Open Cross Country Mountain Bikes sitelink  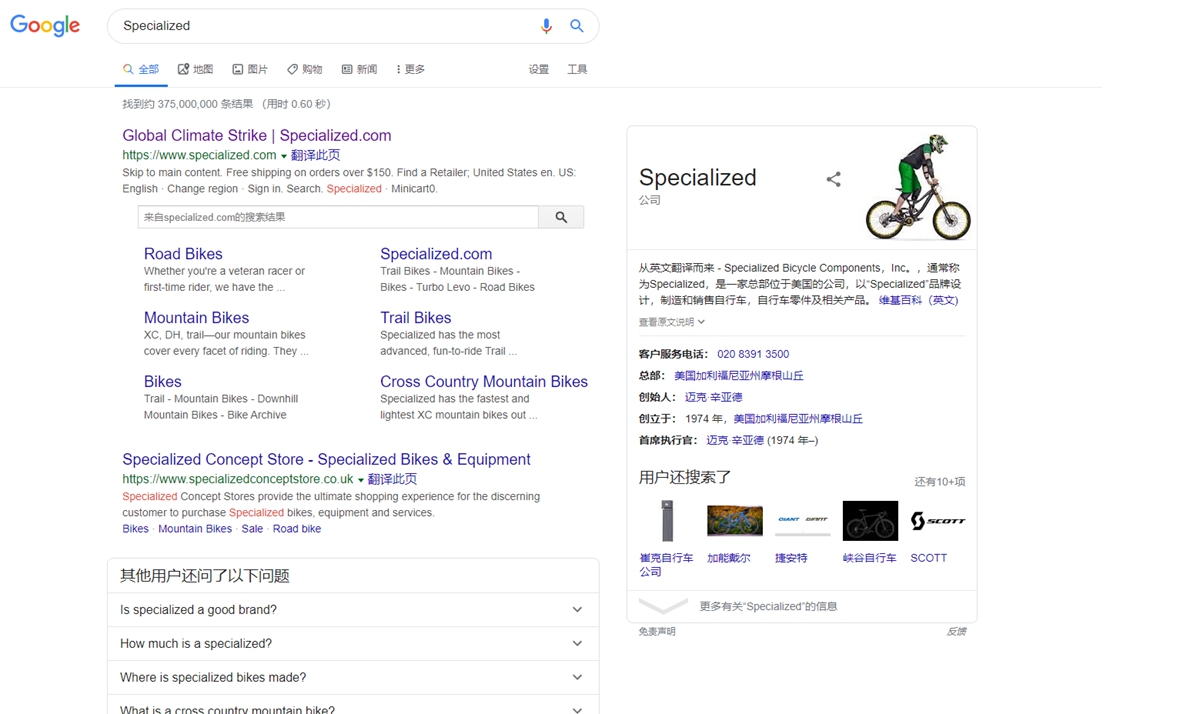pos(484,382)
